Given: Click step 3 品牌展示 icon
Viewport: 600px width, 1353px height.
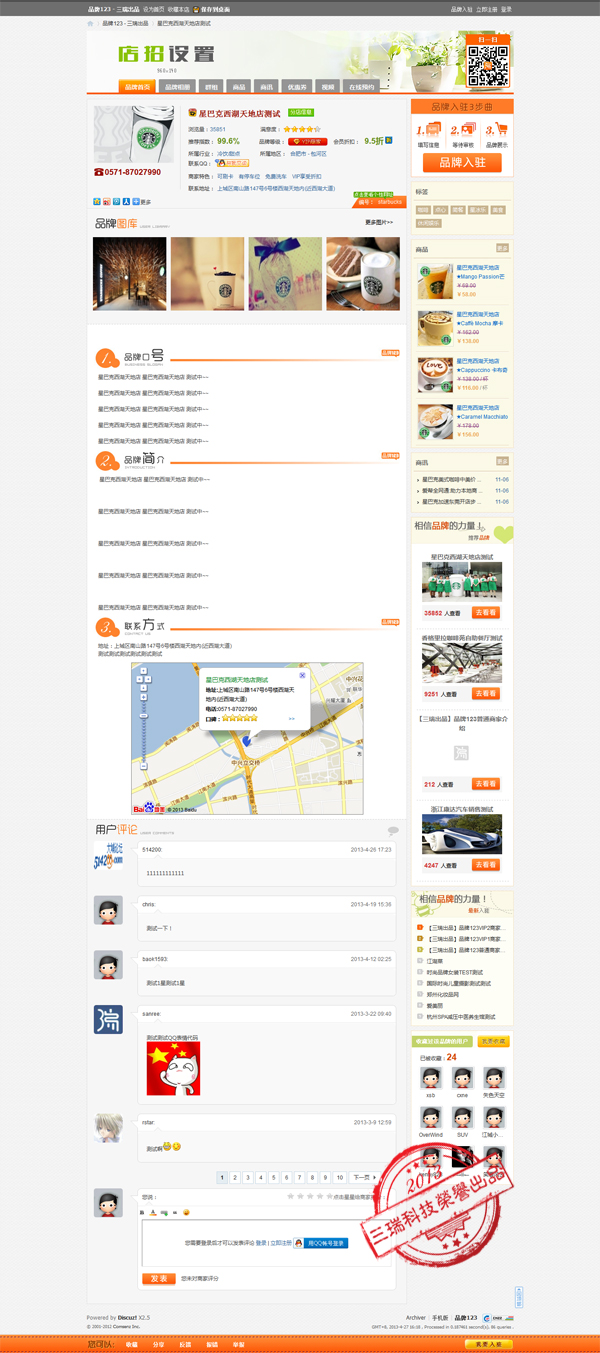Looking at the screenshot, I should point(496,129).
